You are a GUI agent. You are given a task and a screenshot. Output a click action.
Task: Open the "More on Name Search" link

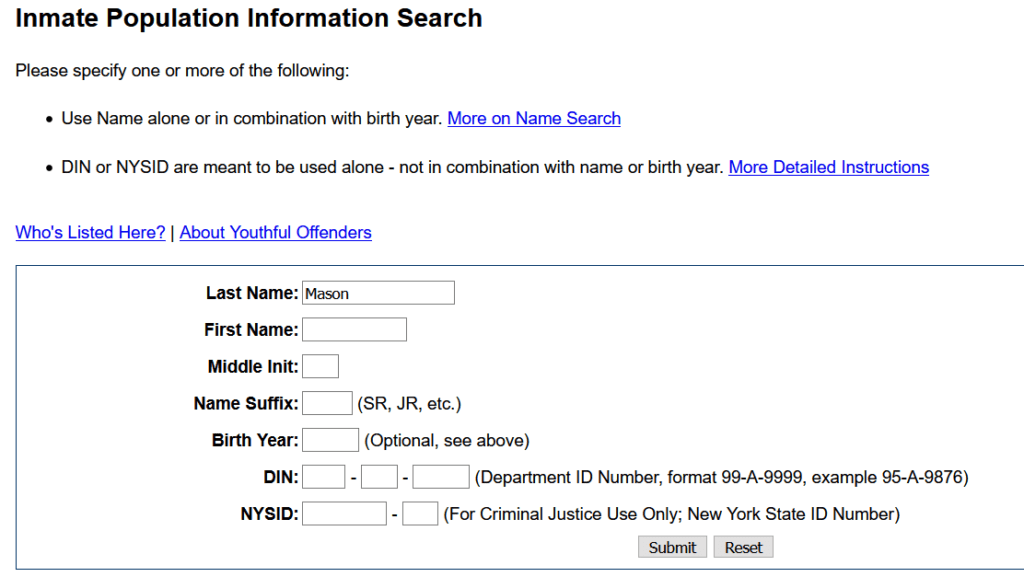pos(534,118)
